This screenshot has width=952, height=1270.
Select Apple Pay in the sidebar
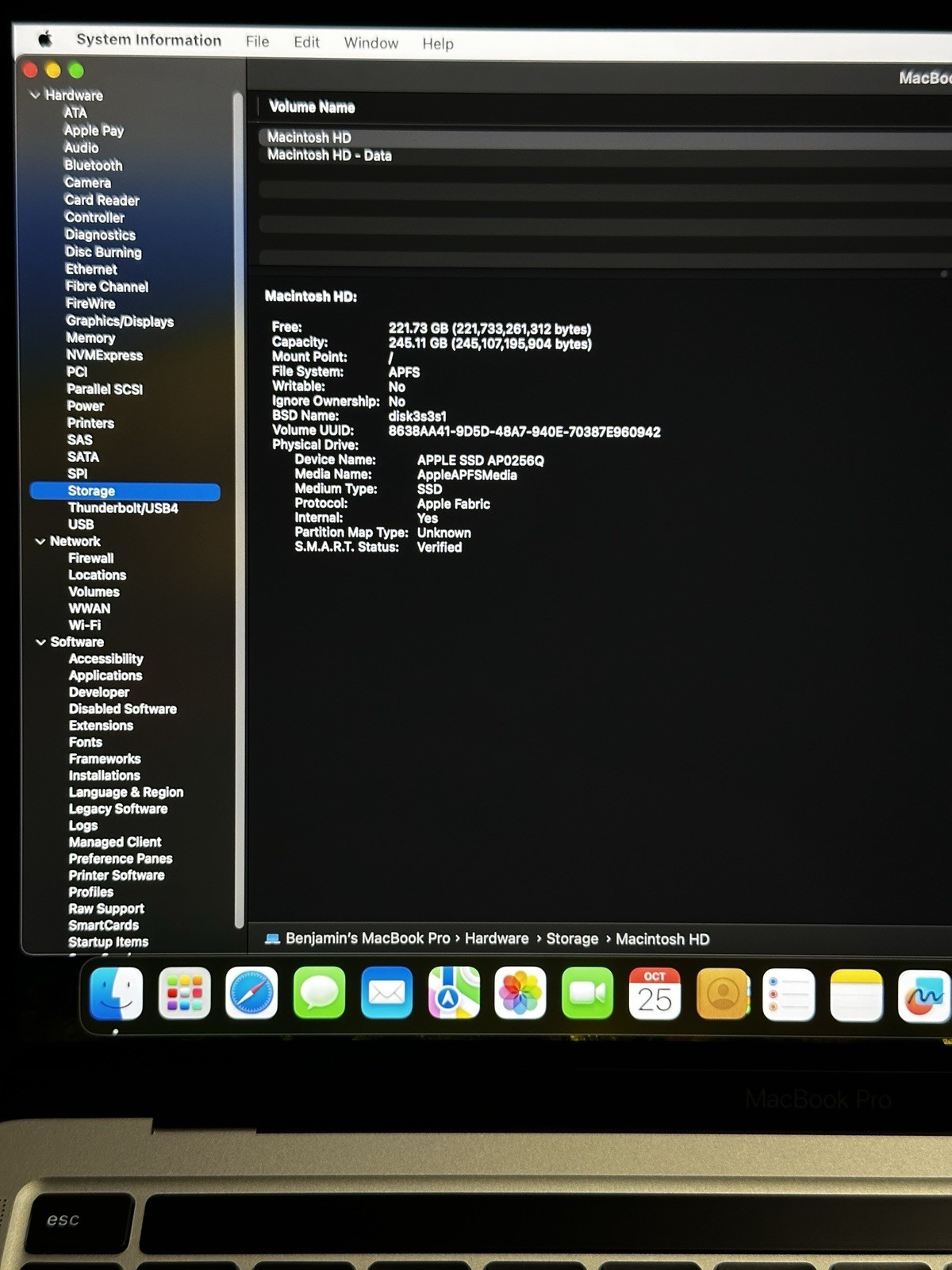pos(94,130)
